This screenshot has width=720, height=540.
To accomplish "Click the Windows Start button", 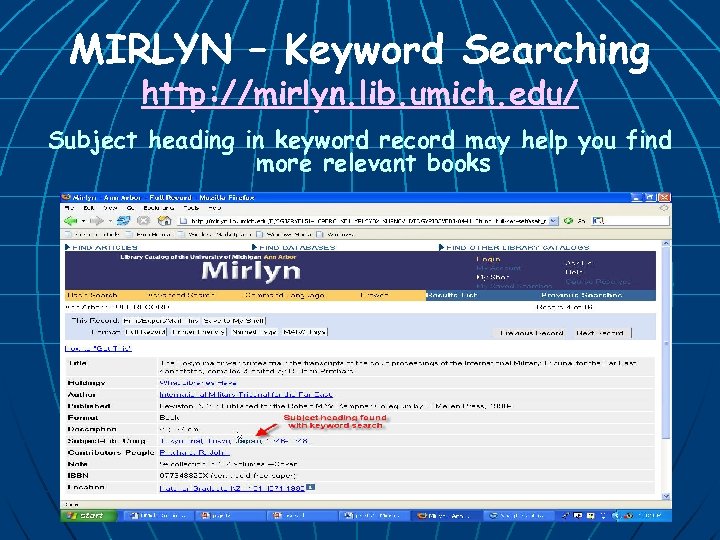I will (88, 516).
